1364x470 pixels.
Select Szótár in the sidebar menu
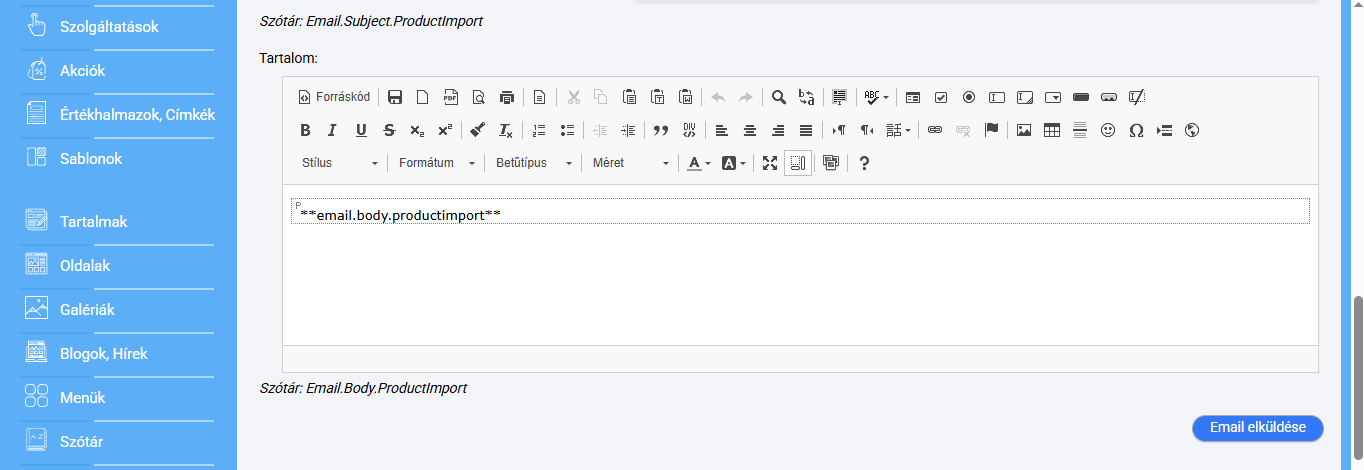pos(81,442)
